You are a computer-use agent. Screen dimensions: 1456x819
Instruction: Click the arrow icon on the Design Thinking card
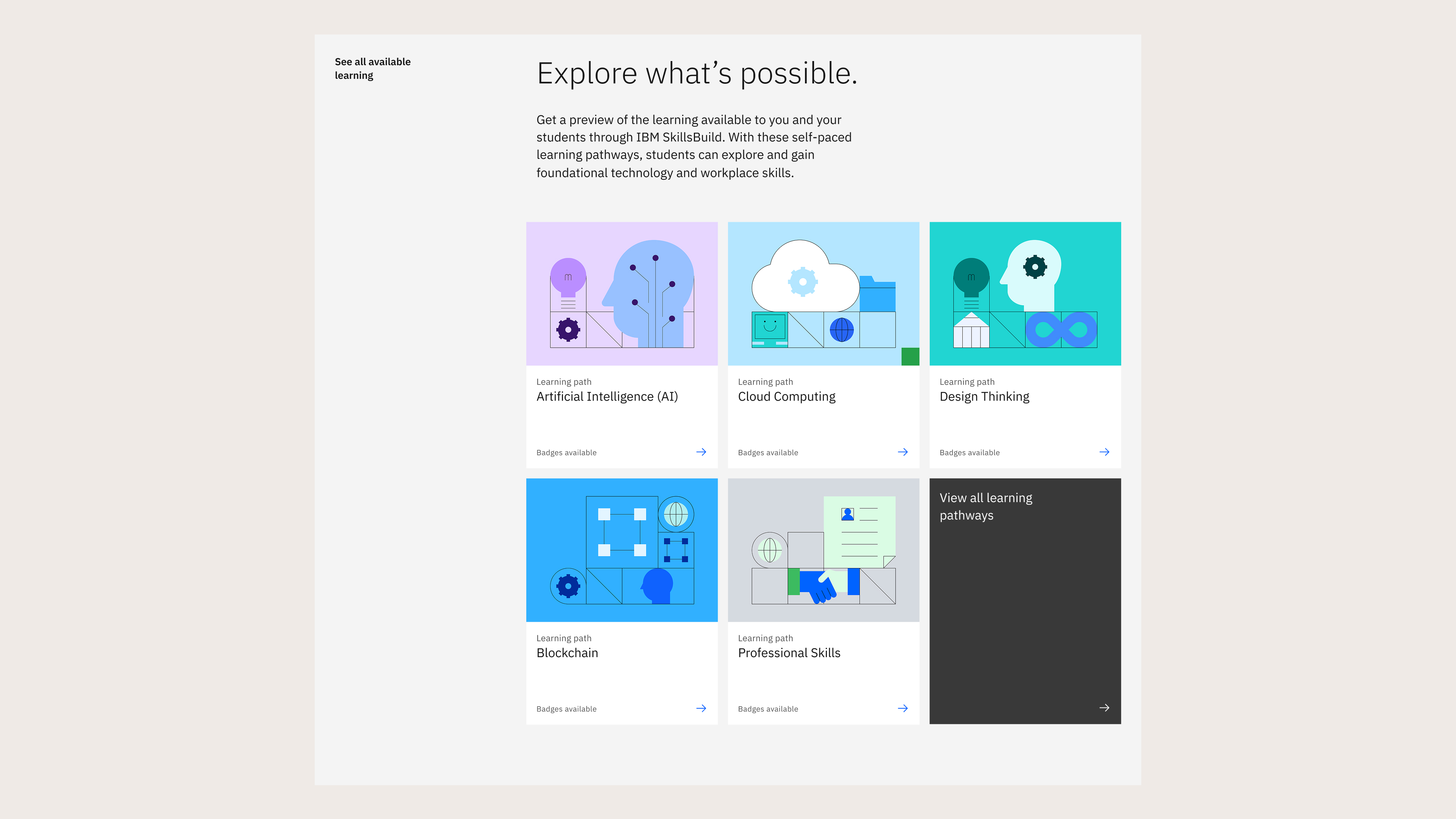click(x=1105, y=452)
